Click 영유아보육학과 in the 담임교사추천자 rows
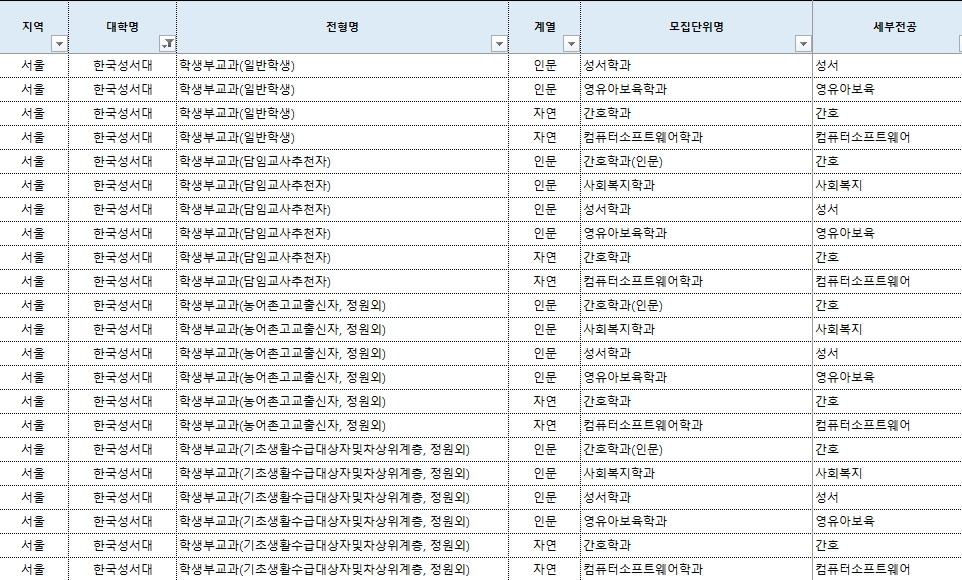This screenshot has width=962, height=580. [625, 233]
